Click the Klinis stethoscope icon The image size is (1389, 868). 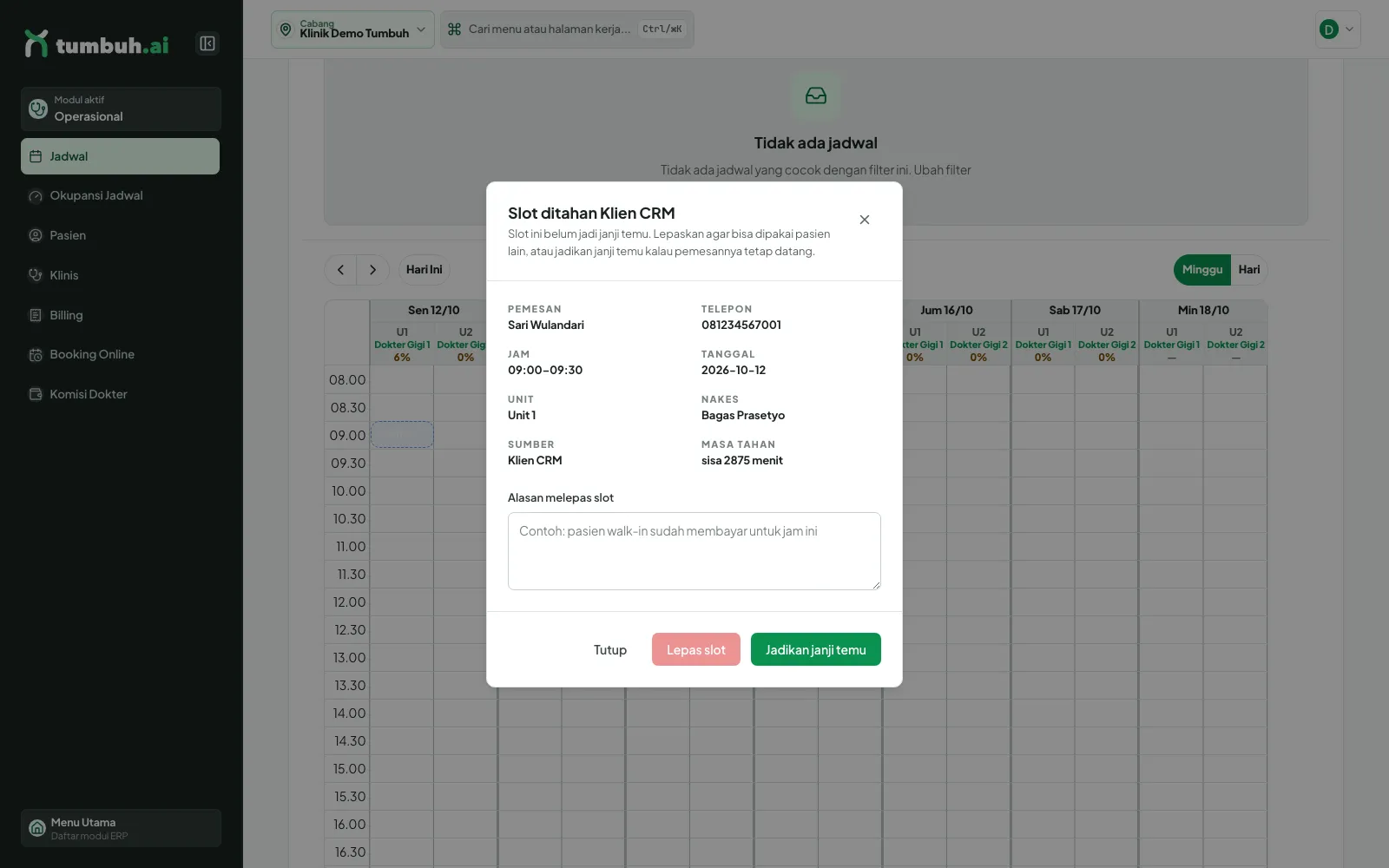click(x=36, y=275)
